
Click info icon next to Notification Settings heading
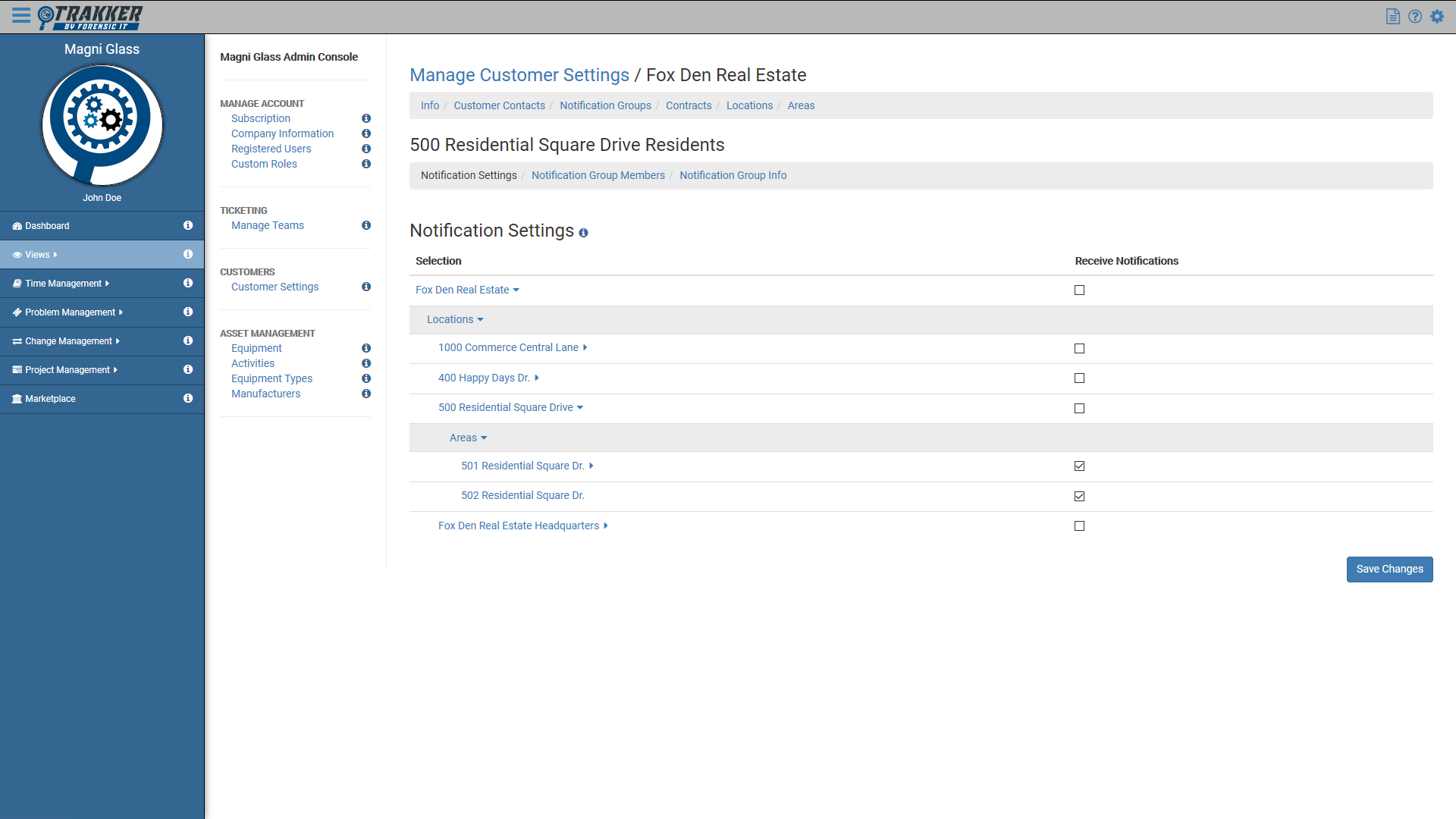coord(583,233)
